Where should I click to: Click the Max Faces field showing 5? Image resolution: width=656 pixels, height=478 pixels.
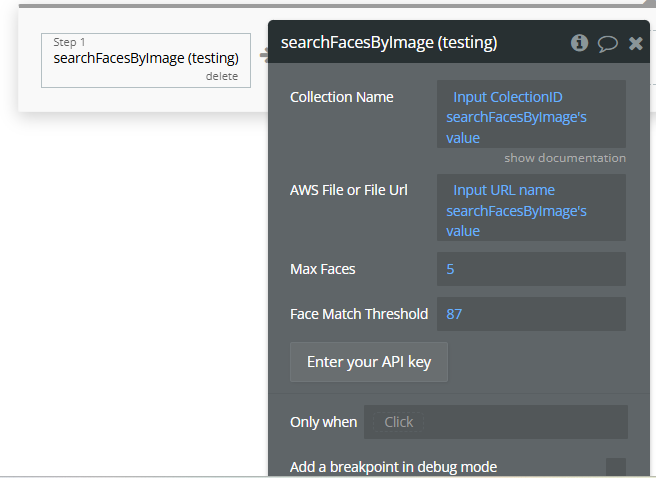coord(531,269)
